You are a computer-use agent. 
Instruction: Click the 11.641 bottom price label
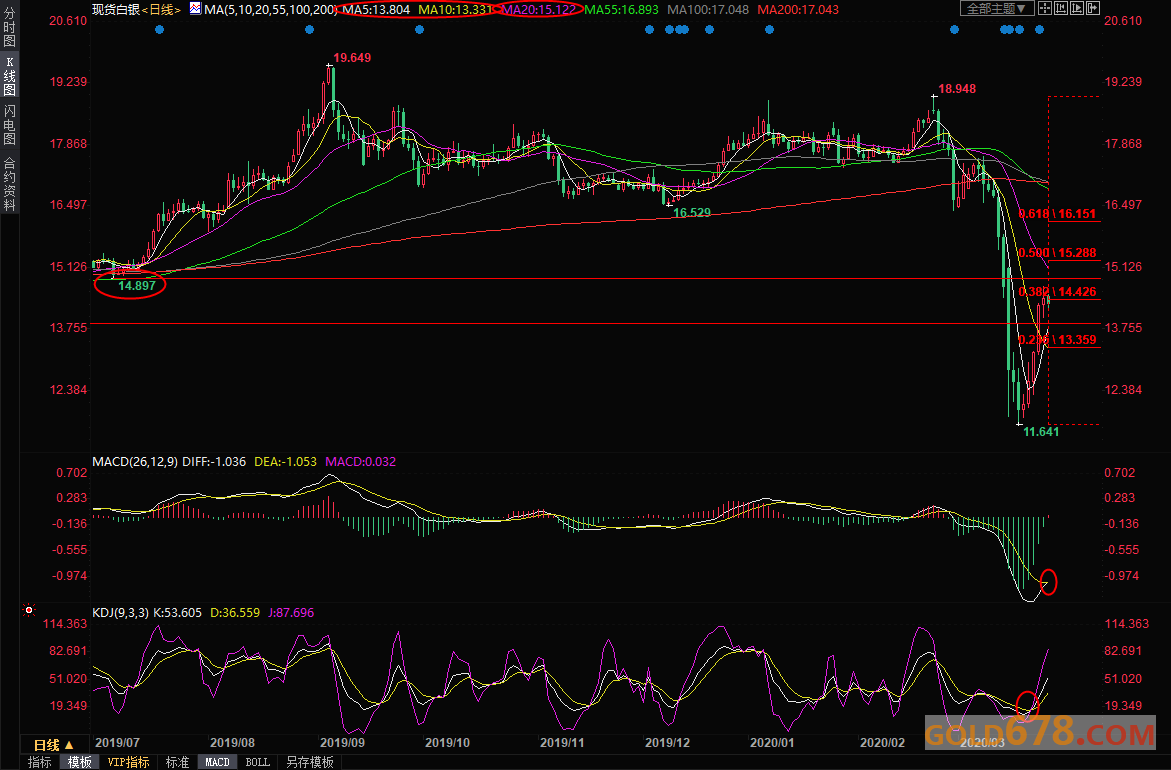tap(1041, 432)
